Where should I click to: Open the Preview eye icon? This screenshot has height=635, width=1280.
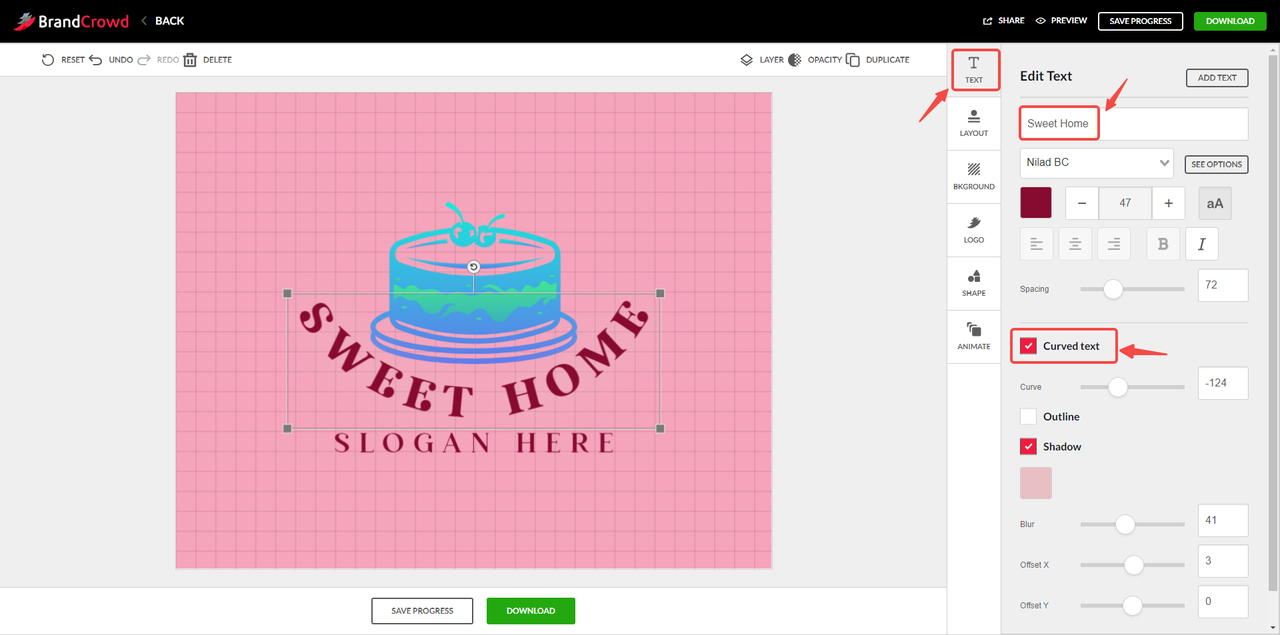click(1040, 21)
